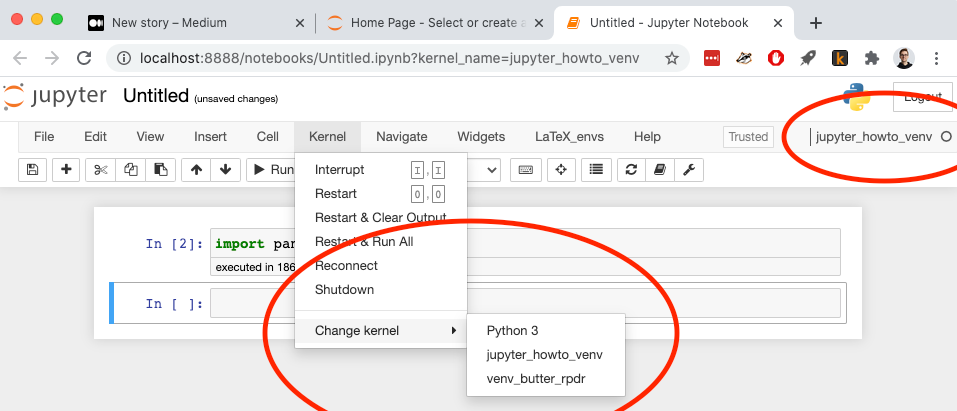
Task: Open a new browser tab with plus
Action: (815, 23)
